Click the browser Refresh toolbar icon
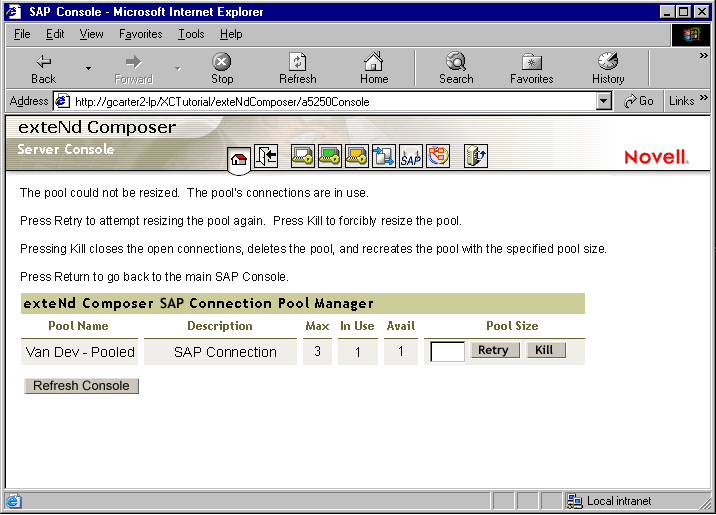This screenshot has height=515, width=716. tap(298, 68)
